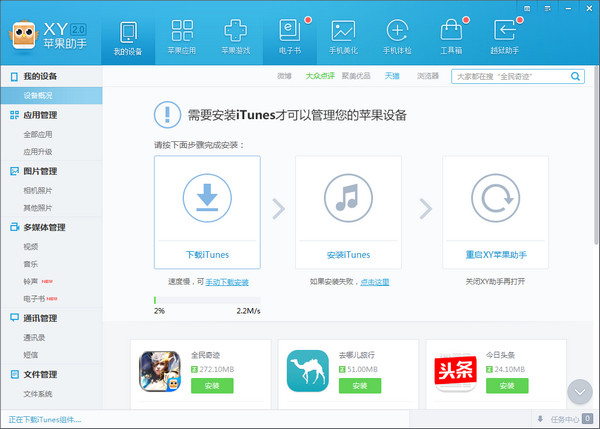600x429 pixels.
Task: Click the iTunes download progress bar
Action: (206, 299)
